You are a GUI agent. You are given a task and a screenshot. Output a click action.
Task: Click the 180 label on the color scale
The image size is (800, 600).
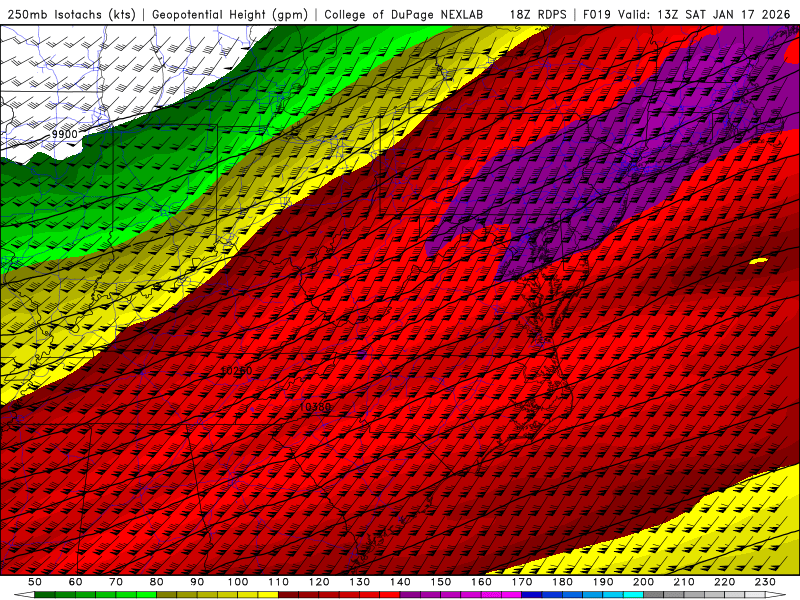point(562,582)
